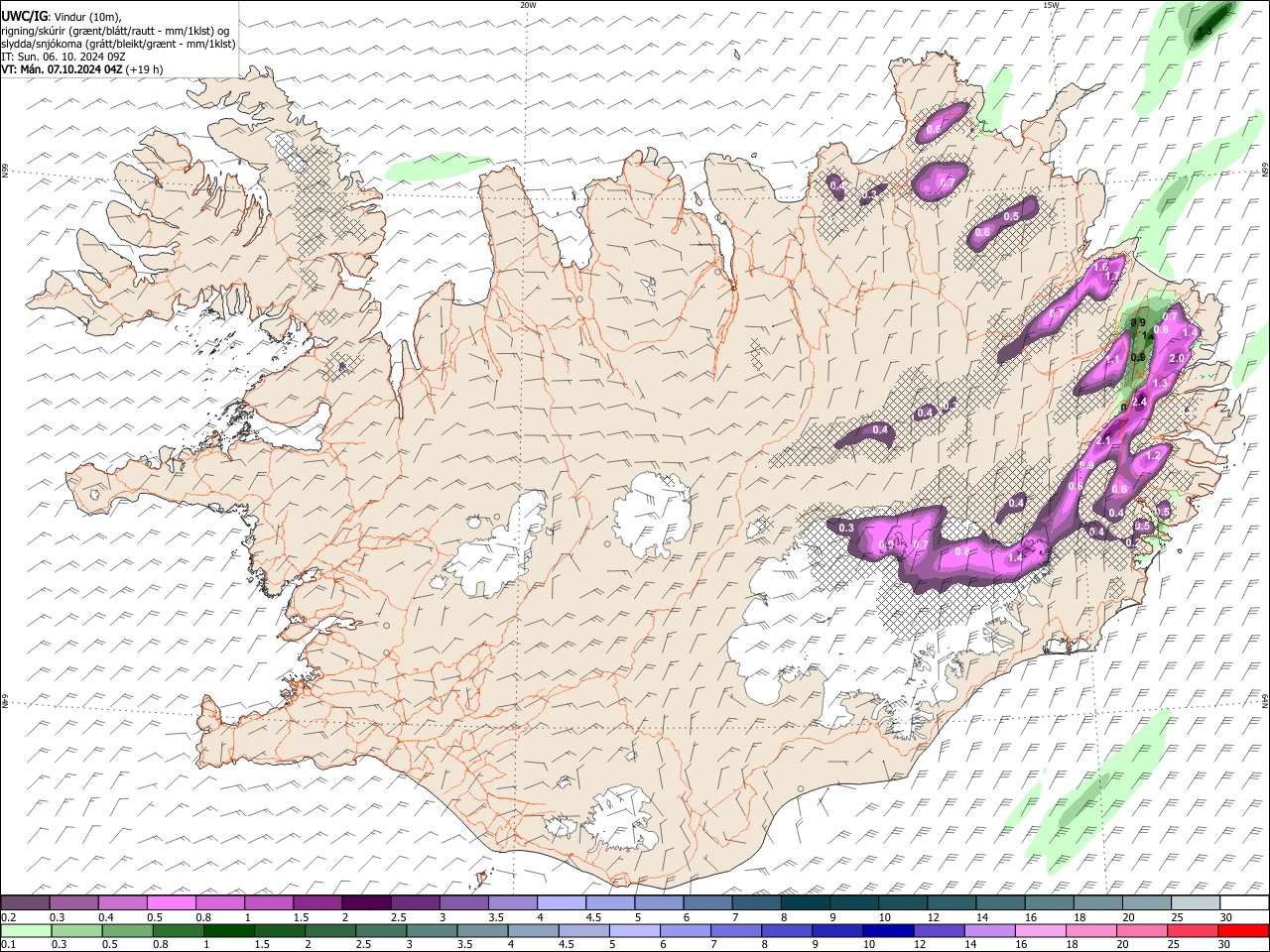Image resolution: width=1270 pixels, height=952 pixels.
Task: Pick the violet 12 swatch in rain scale
Action: (939, 931)
